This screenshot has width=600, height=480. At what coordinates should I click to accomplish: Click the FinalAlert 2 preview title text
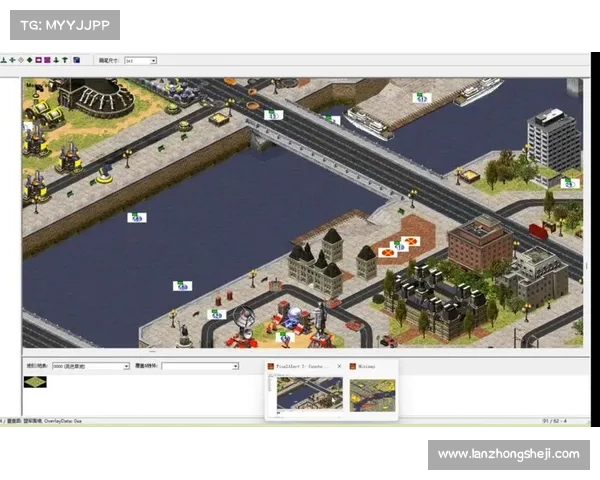point(302,366)
